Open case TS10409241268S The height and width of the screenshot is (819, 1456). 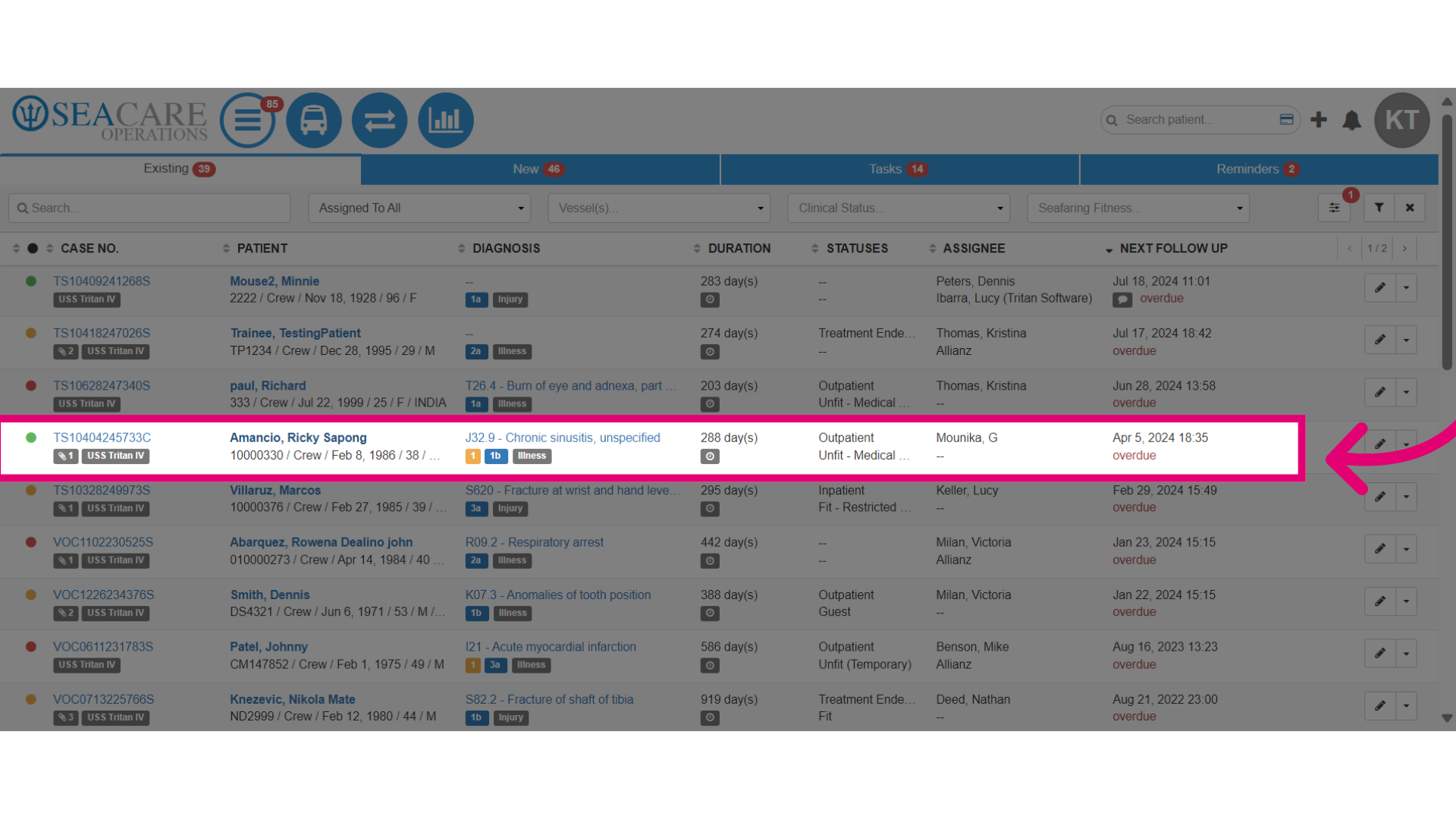tap(102, 281)
